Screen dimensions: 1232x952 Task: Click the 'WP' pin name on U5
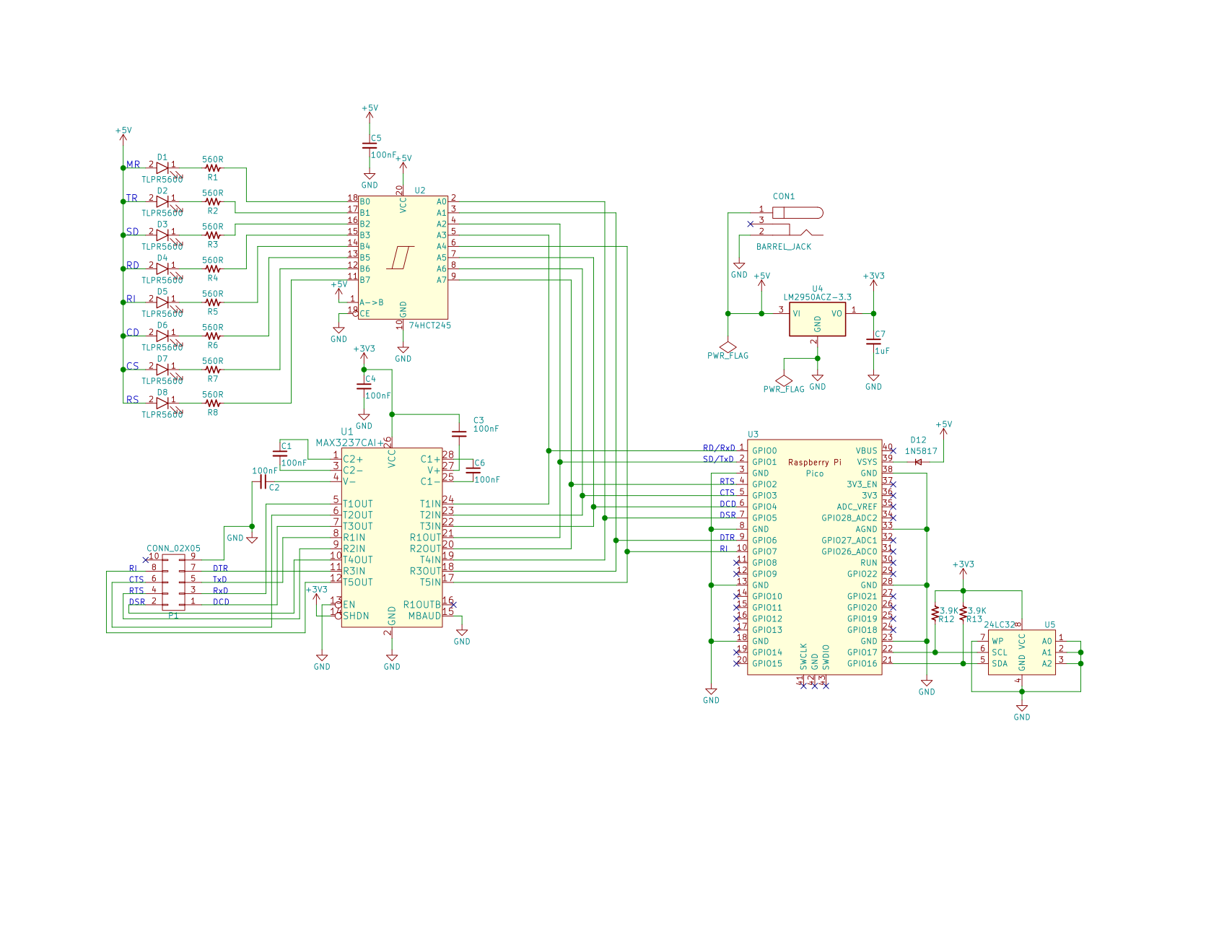pos(997,641)
